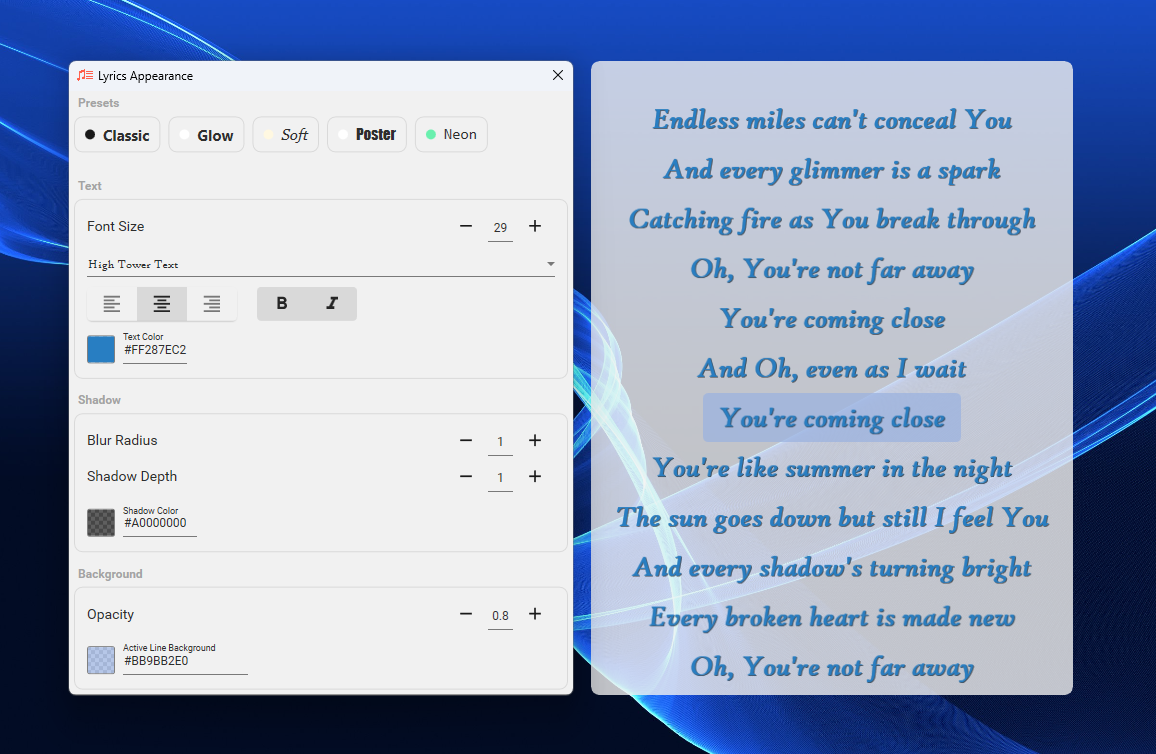The image size is (1156, 754).
Task: Edit the Text Color hex field
Action: click(x=155, y=350)
